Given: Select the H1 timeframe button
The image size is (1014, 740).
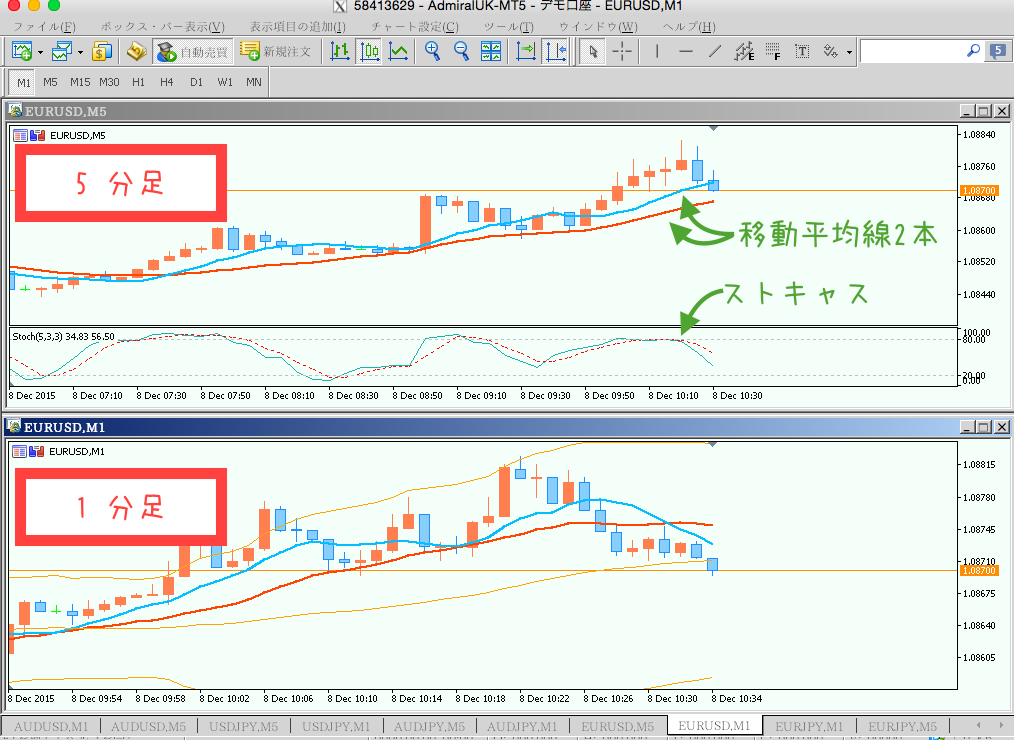Looking at the screenshot, I should tap(138, 82).
